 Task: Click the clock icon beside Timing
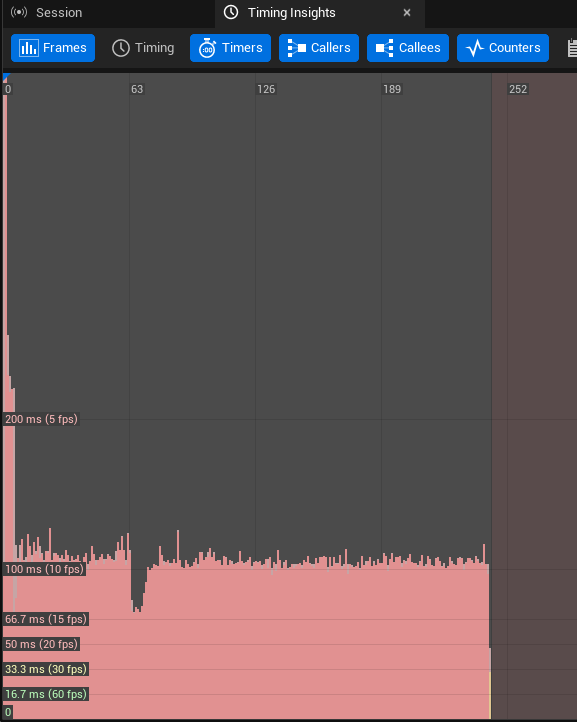[x=121, y=48]
